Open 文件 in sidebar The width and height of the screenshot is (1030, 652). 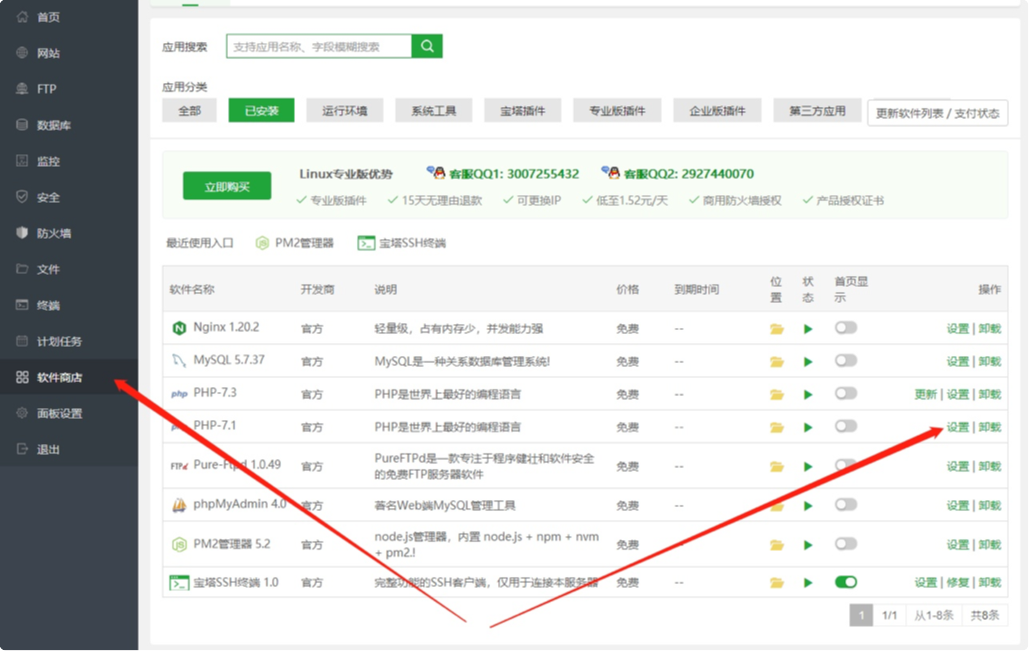(69, 269)
